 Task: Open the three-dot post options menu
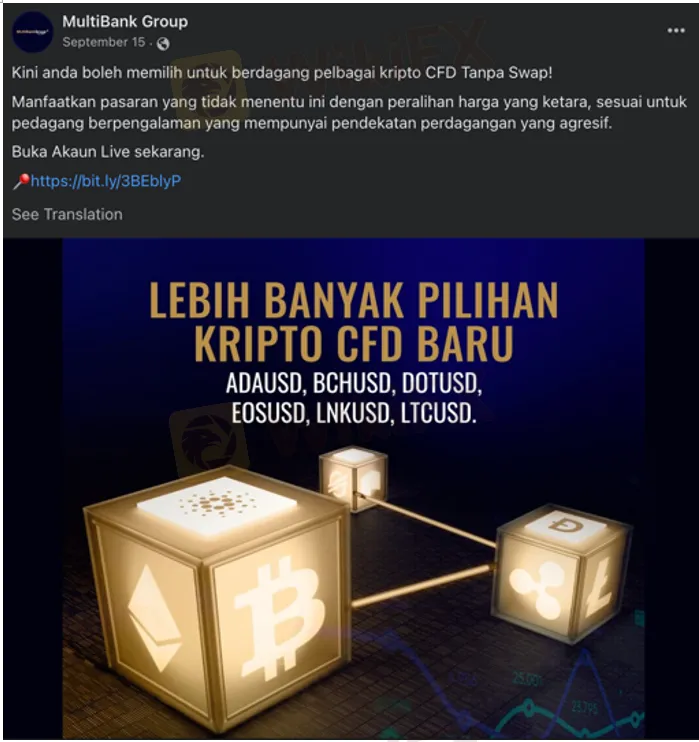[x=676, y=31]
